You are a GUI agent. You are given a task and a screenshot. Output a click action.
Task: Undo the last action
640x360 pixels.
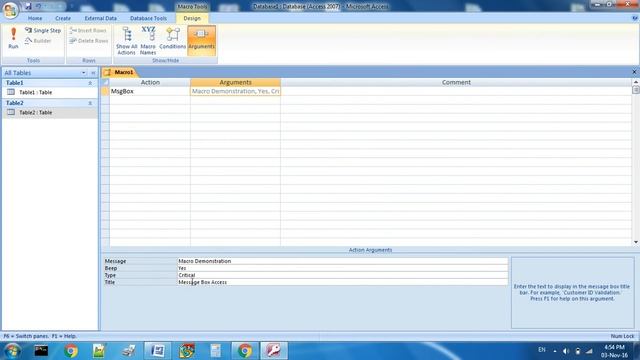click(39, 6)
